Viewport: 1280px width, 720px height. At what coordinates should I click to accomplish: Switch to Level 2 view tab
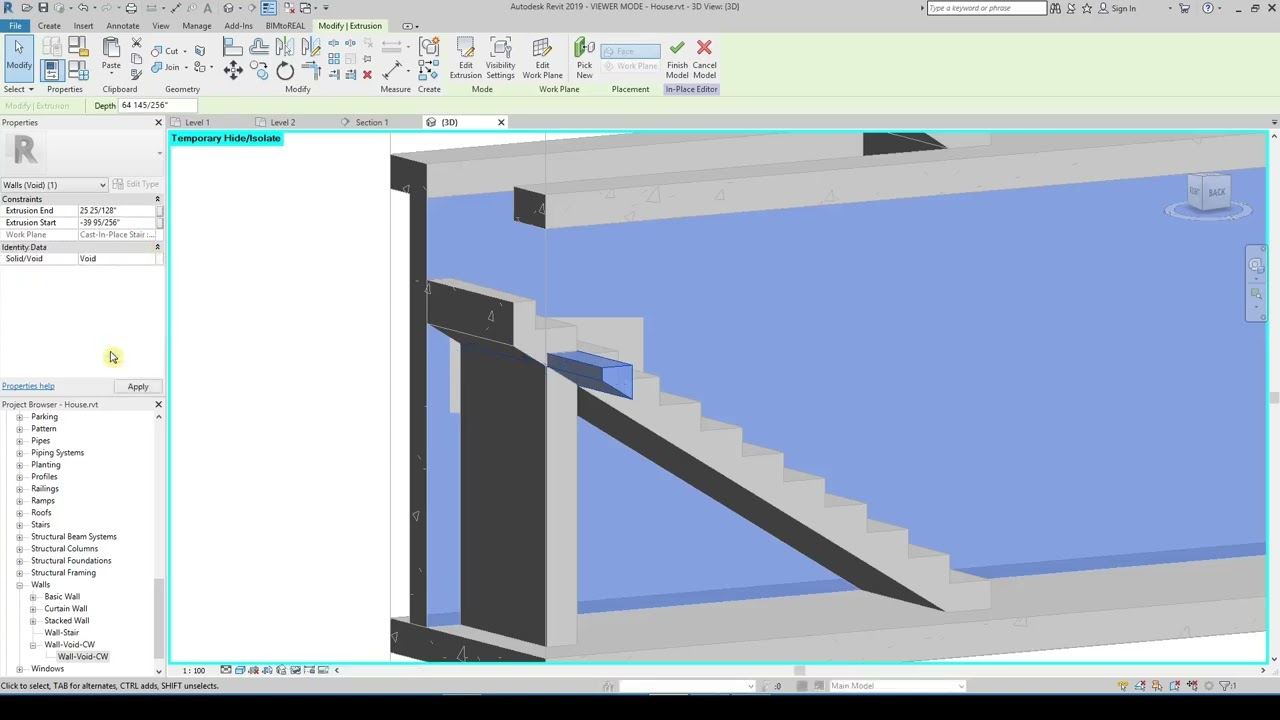click(x=283, y=122)
